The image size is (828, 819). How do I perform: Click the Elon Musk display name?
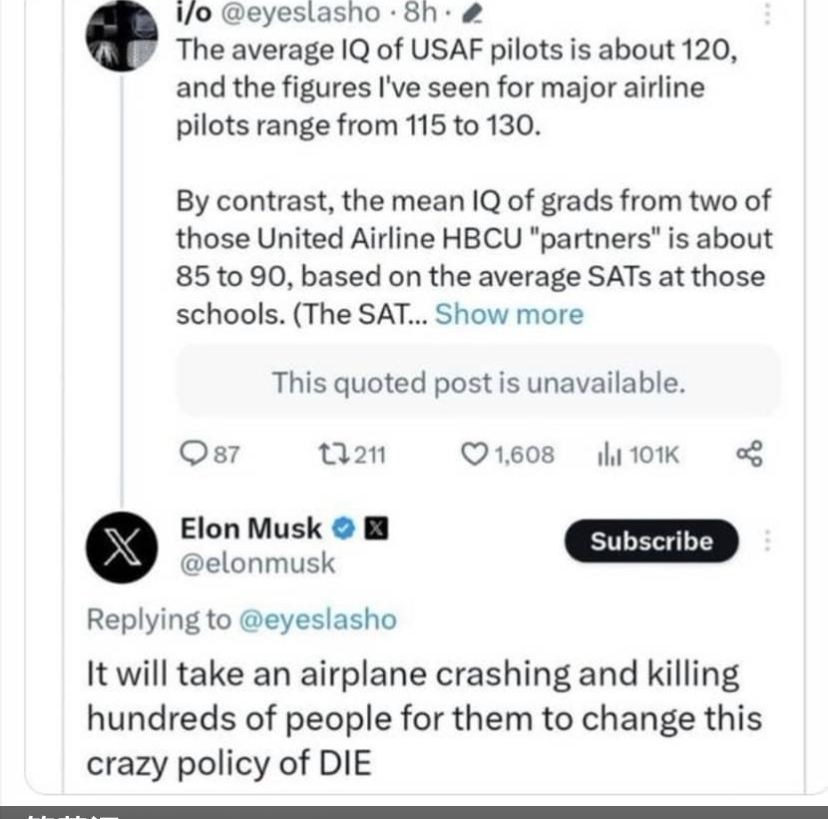(251, 527)
